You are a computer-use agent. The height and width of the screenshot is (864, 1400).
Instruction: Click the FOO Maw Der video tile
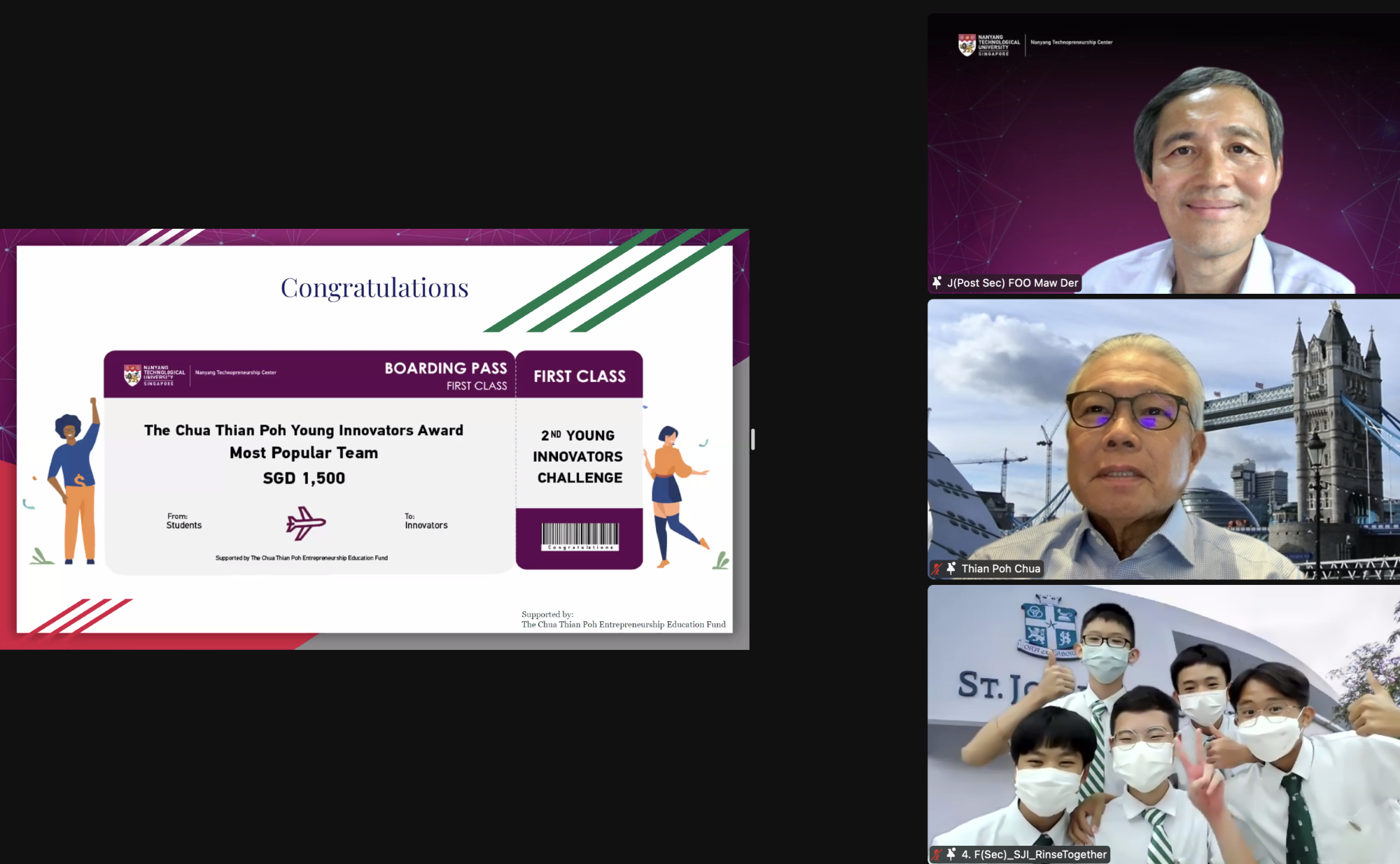click(1163, 154)
